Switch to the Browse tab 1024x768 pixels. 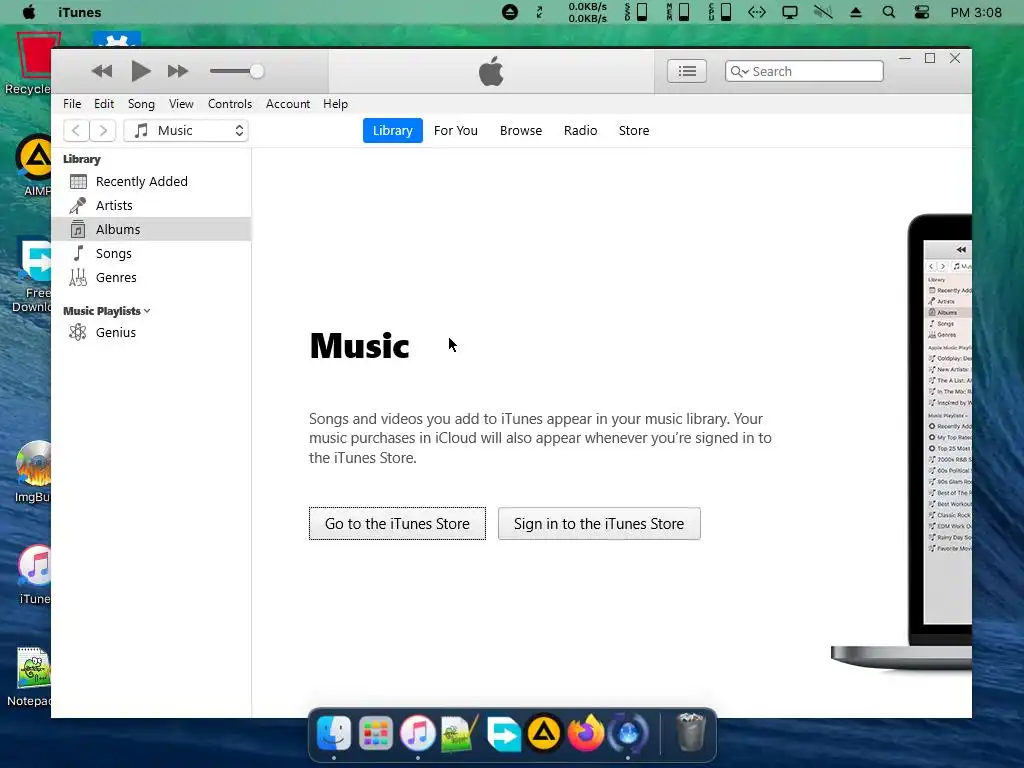click(x=520, y=131)
